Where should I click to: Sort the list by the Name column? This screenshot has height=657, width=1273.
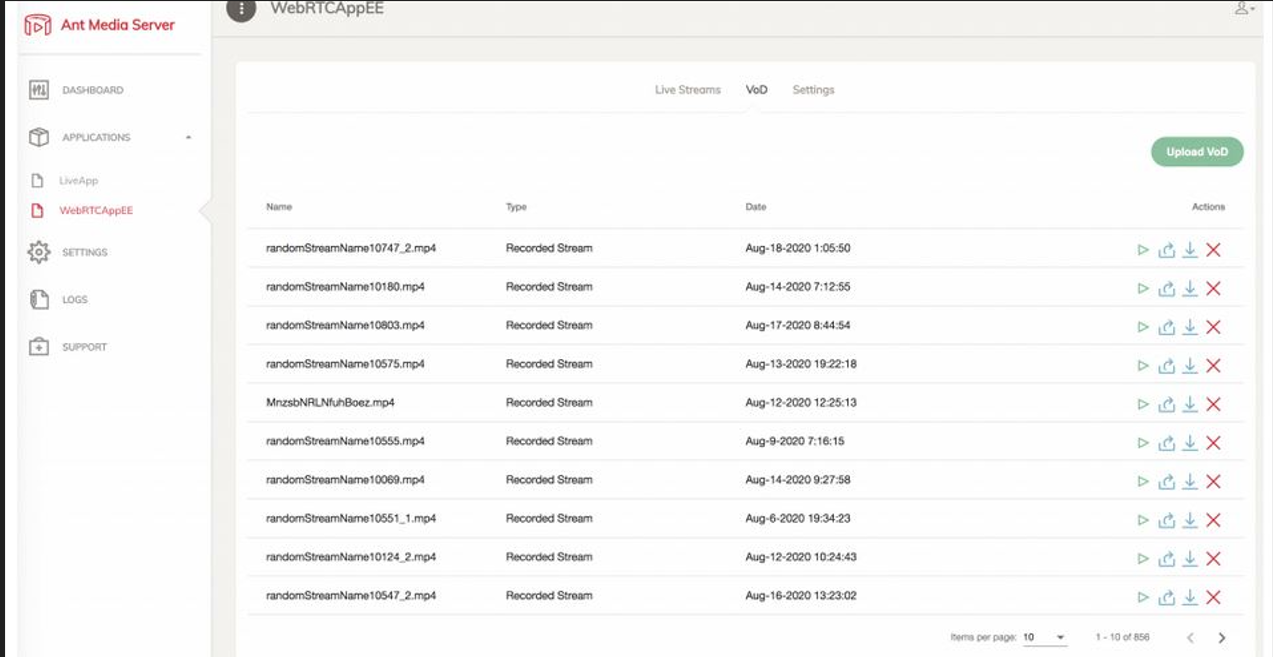(278, 207)
